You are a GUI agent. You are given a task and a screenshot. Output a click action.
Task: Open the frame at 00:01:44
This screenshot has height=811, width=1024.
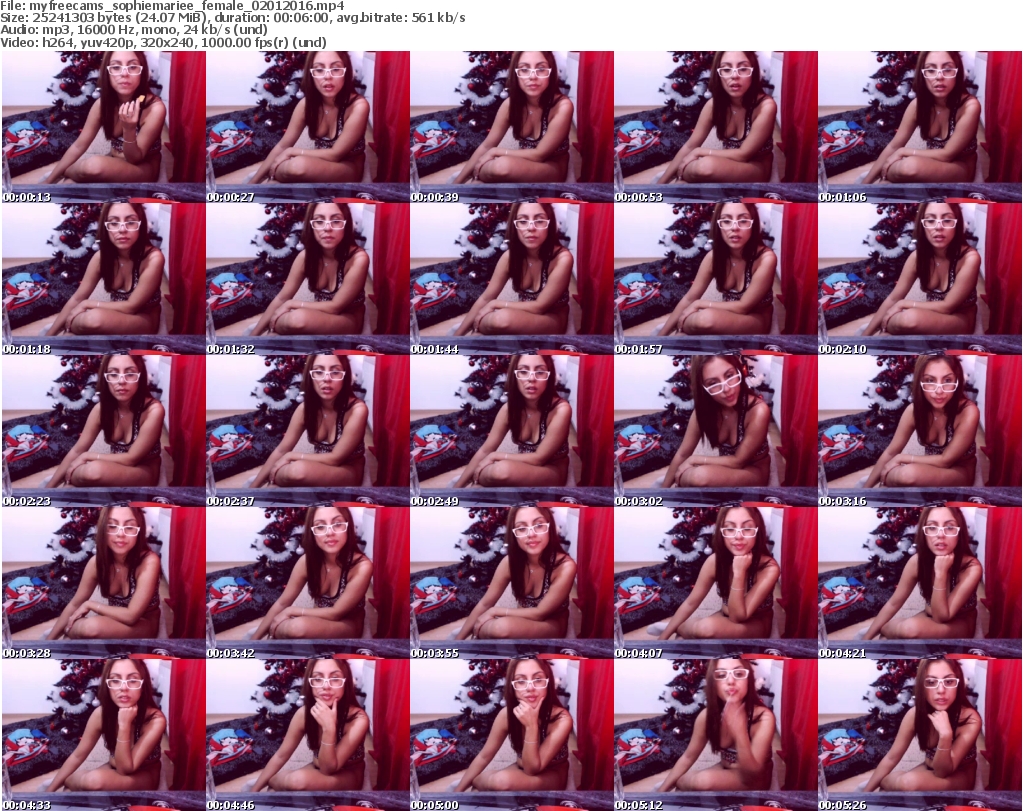click(511, 279)
